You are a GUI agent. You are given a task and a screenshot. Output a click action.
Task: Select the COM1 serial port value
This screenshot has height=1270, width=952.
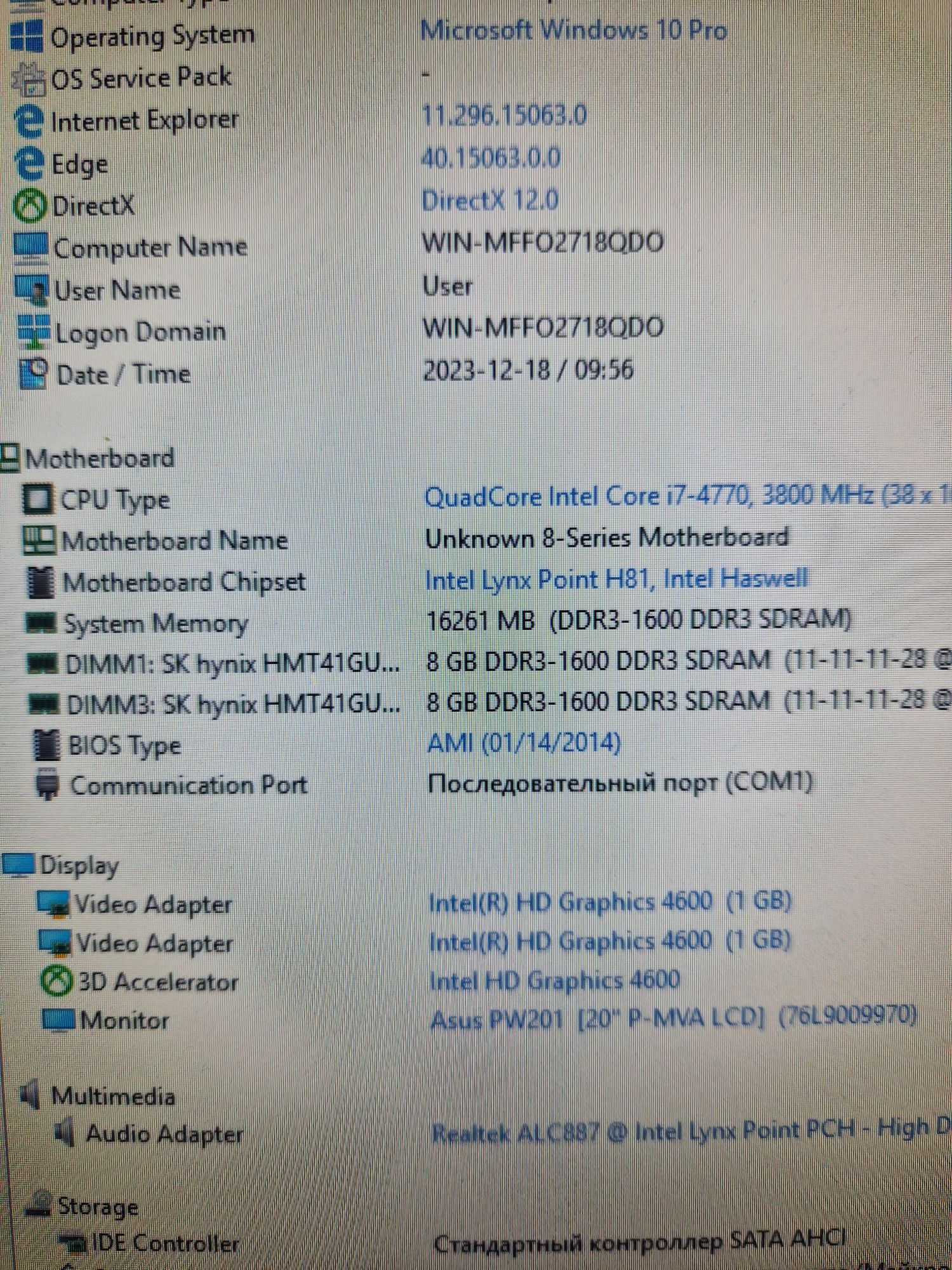click(620, 783)
